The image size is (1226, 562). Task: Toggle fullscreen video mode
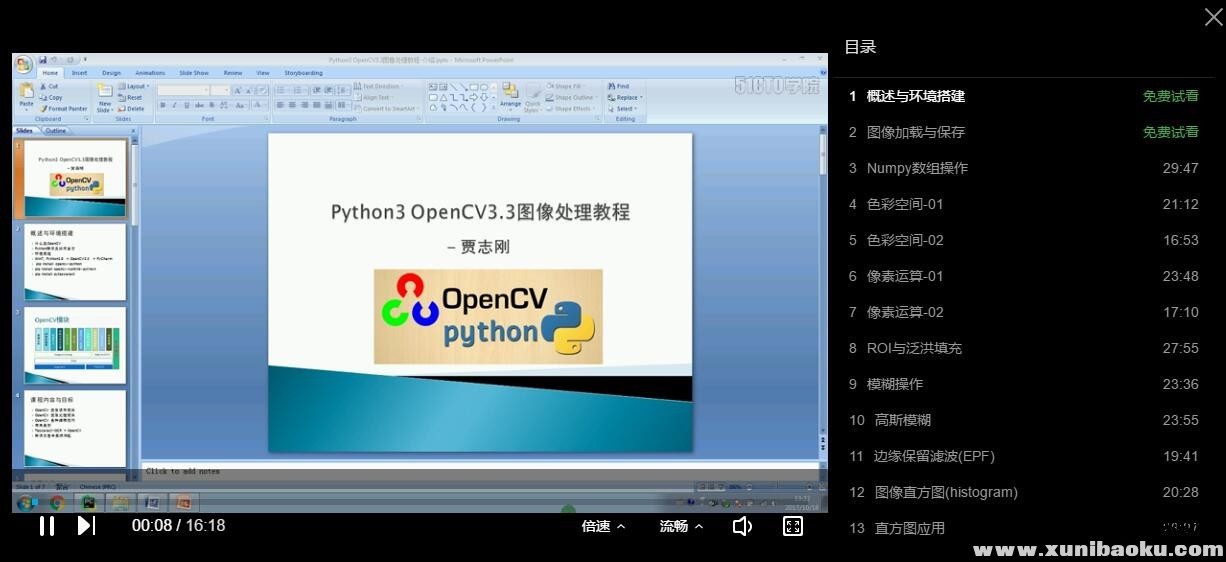coord(792,526)
